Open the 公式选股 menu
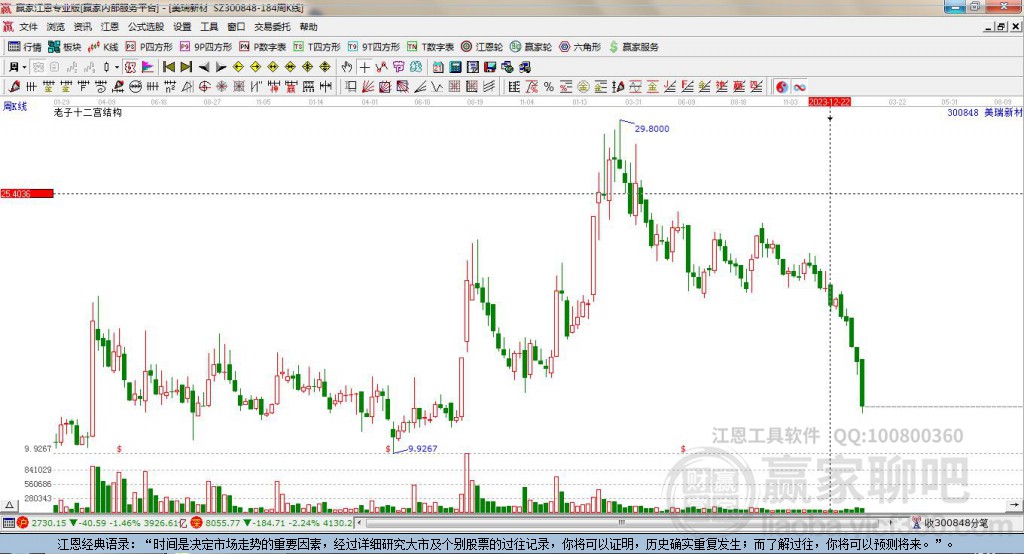This screenshot has height=554, width=1024. [x=146, y=27]
